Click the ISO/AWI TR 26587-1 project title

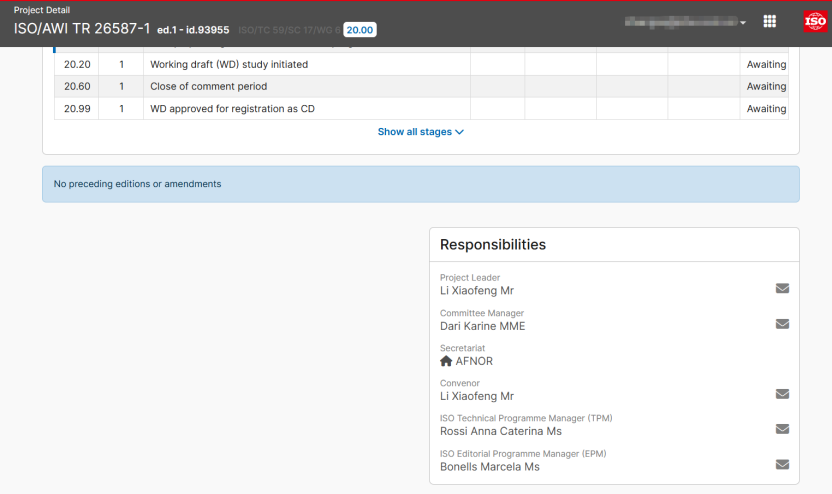81,29
